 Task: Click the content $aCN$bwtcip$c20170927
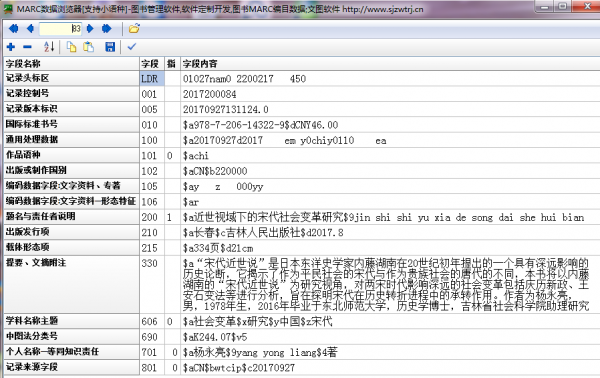point(238,368)
